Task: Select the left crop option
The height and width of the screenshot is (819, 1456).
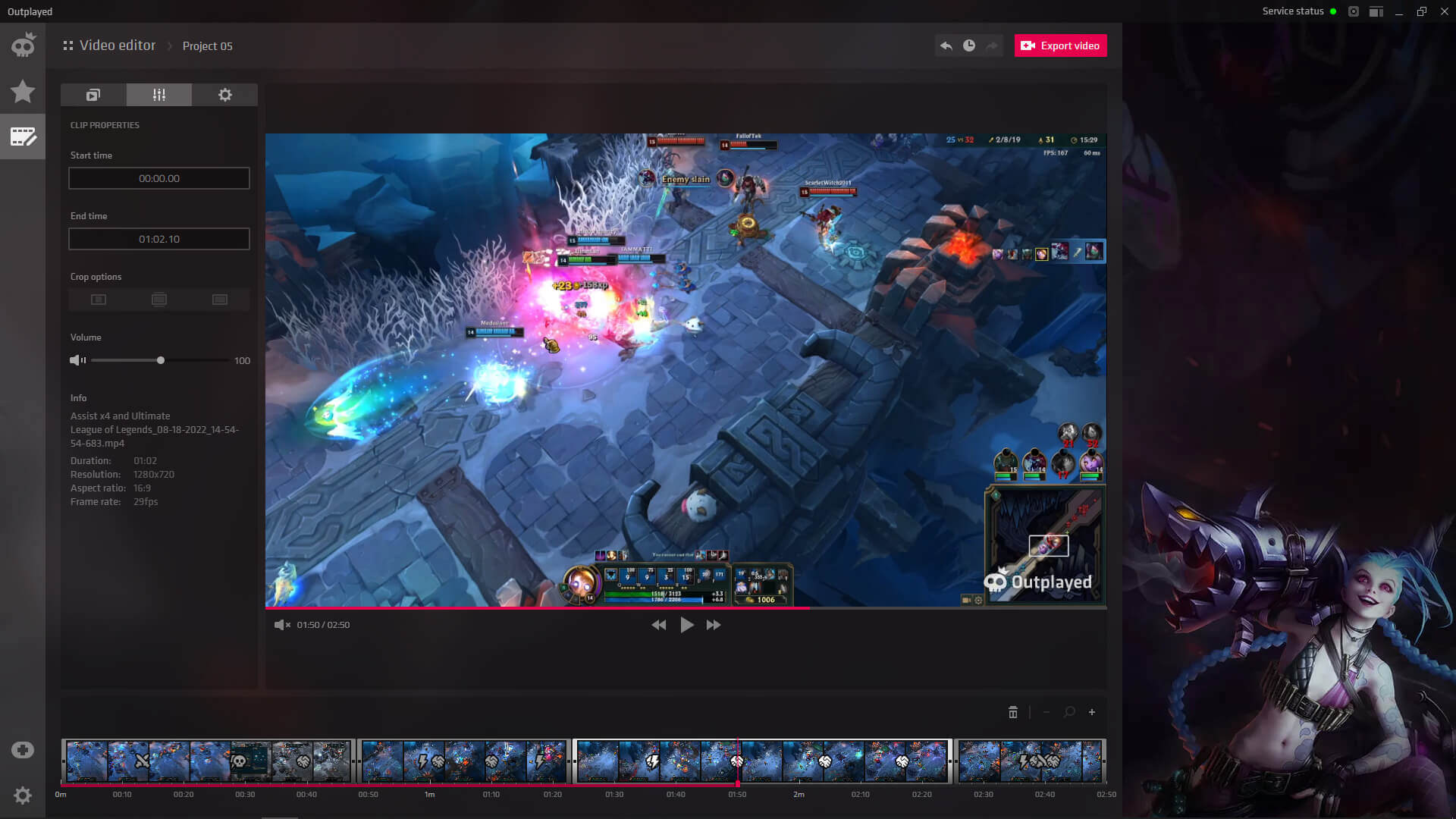Action: coord(98,299)
